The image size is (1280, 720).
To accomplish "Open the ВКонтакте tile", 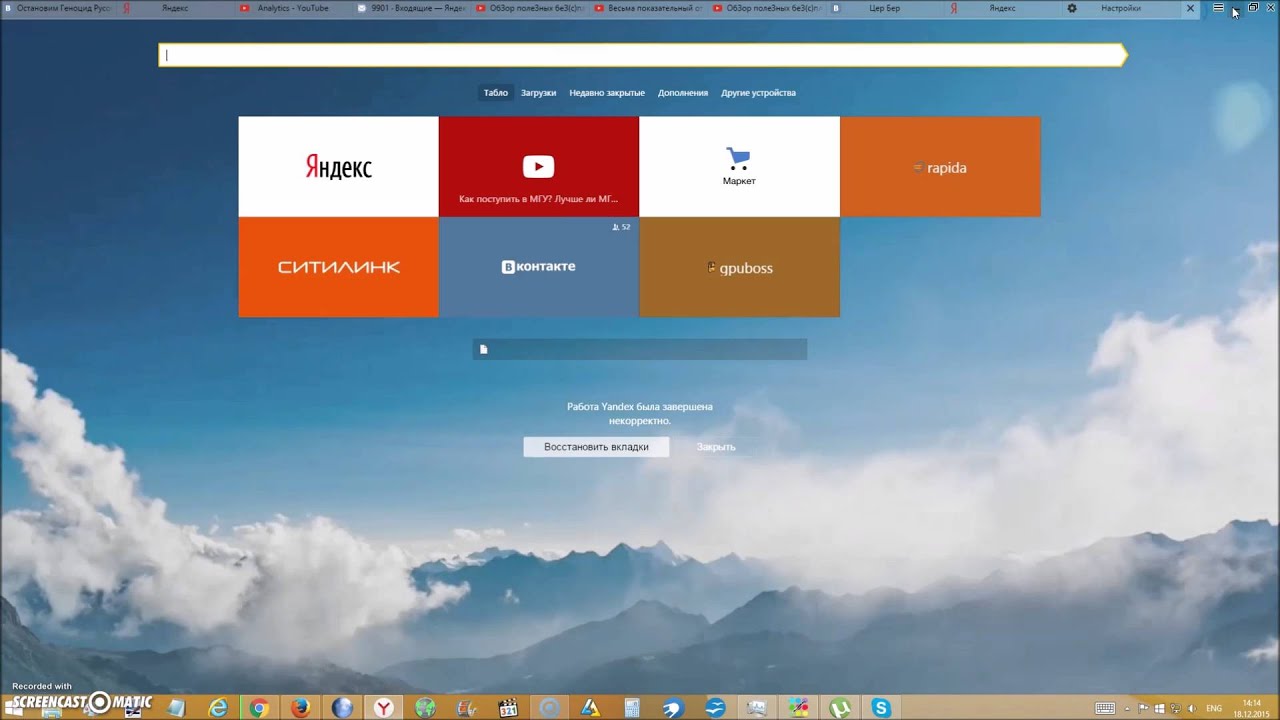I will point(538,267).
